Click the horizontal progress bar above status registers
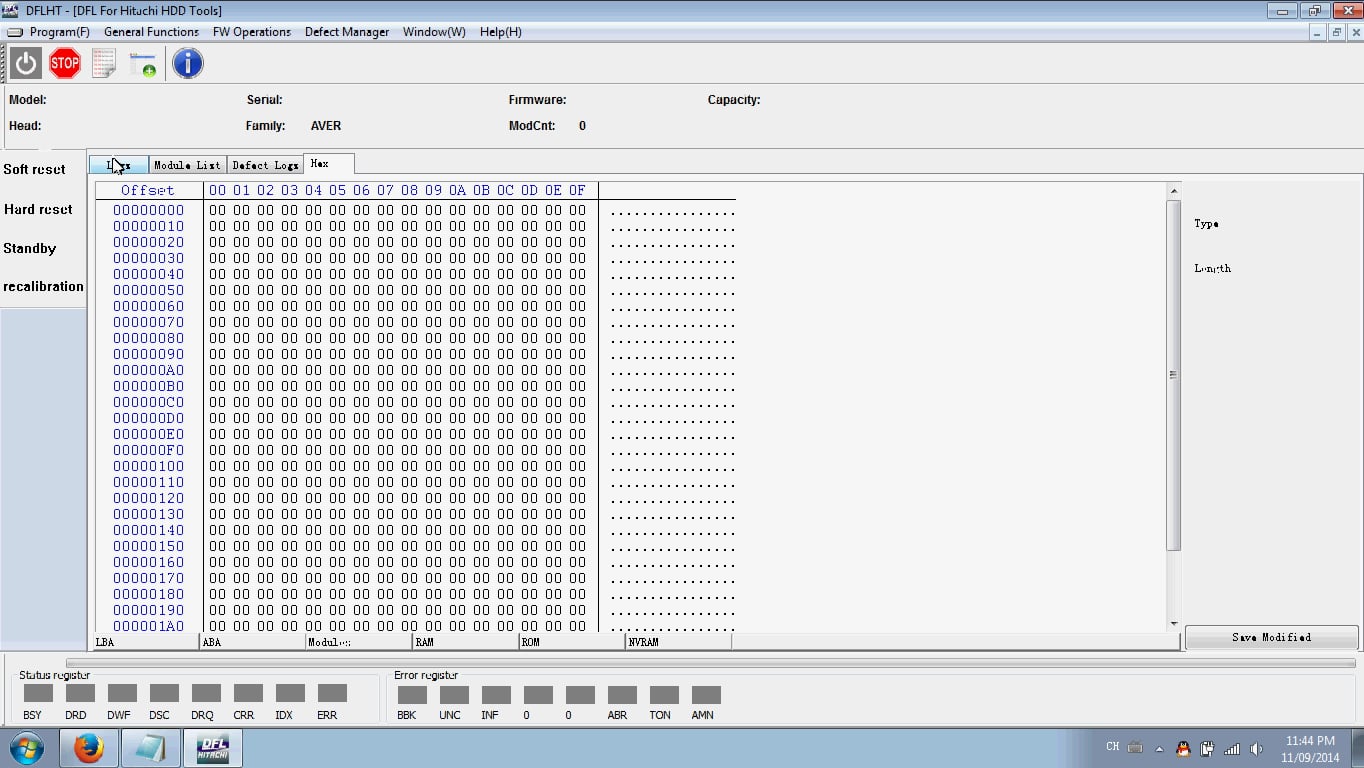Viewport: 1364px width, 768px height. (710, 663)
